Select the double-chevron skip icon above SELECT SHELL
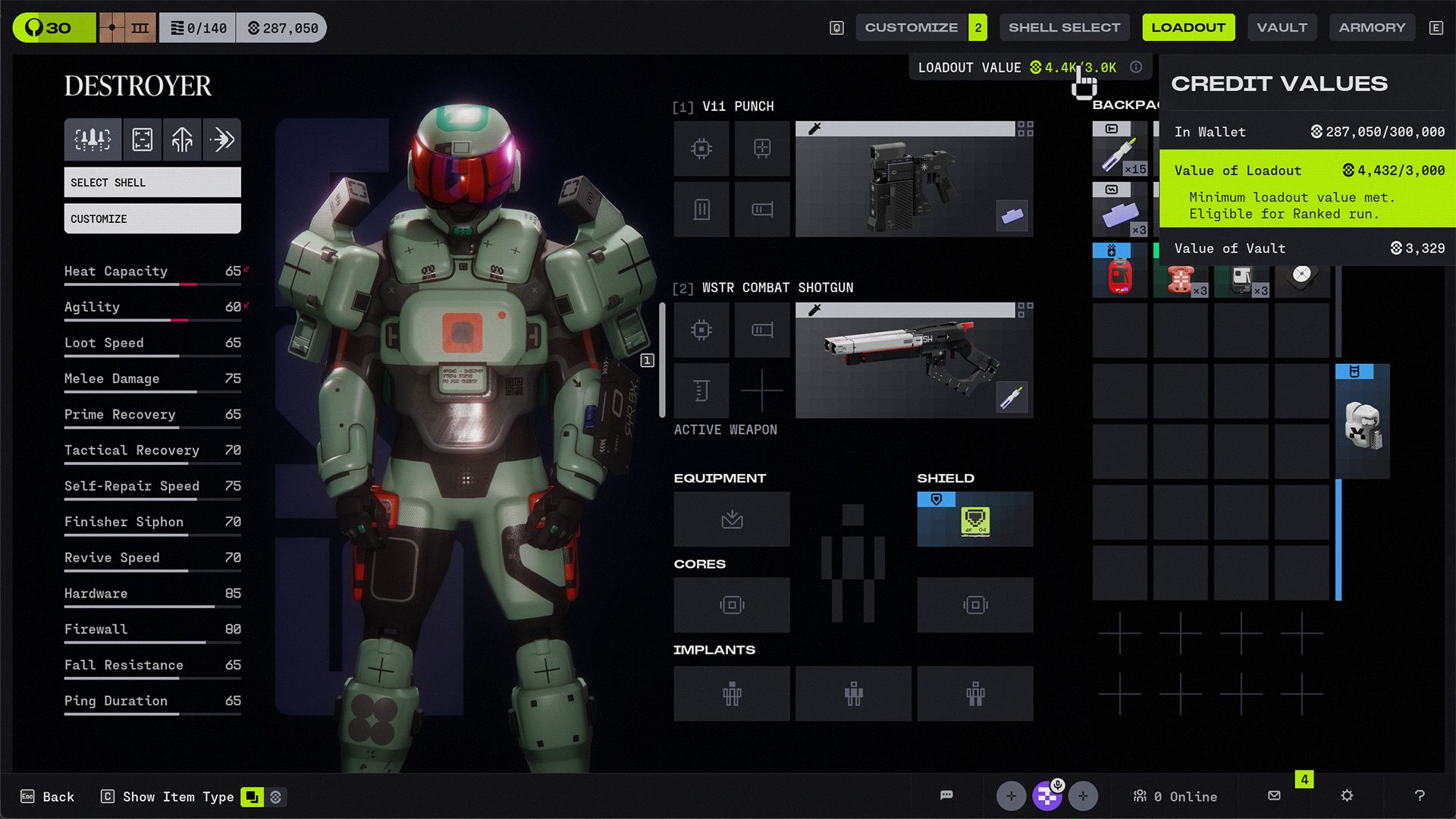This screenshot has height=819, width=1456. coord(221,140)
